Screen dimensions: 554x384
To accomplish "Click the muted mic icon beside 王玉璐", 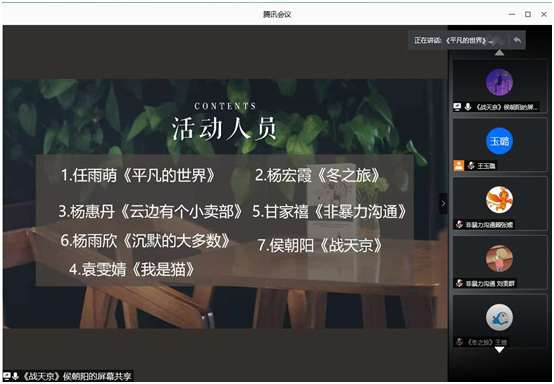I will point(471,165).
